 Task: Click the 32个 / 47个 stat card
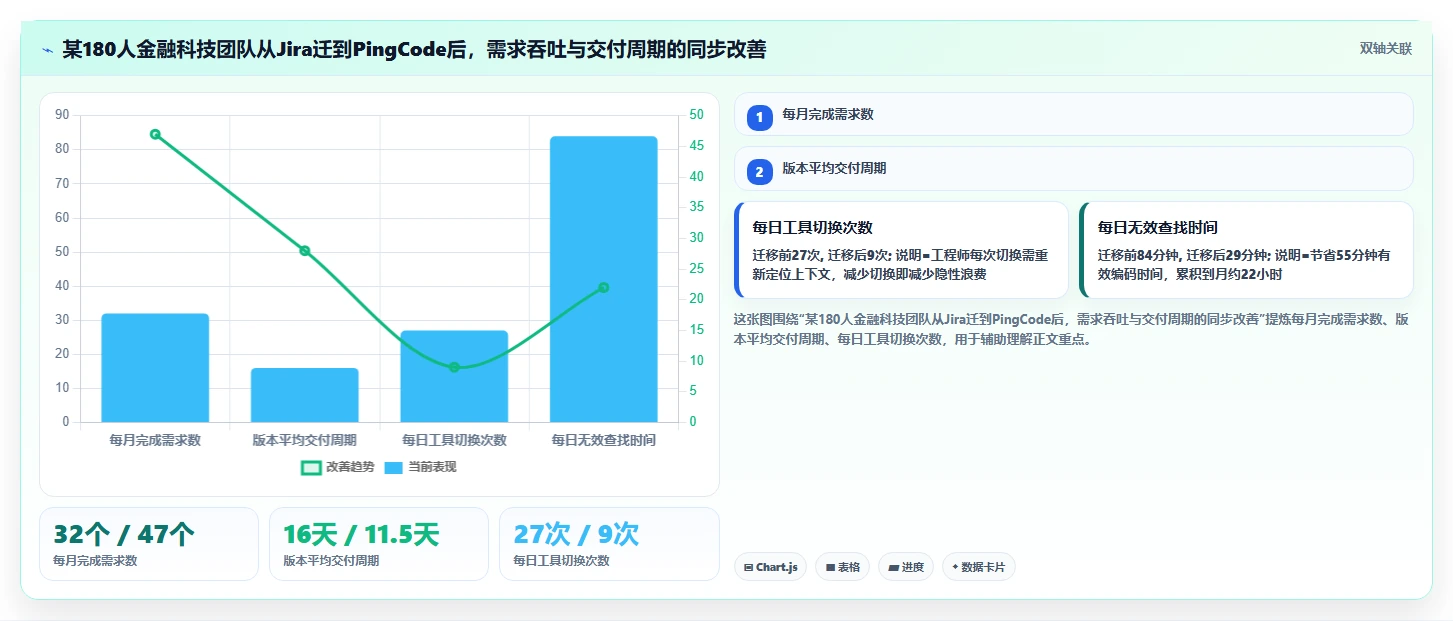point(149,544)
